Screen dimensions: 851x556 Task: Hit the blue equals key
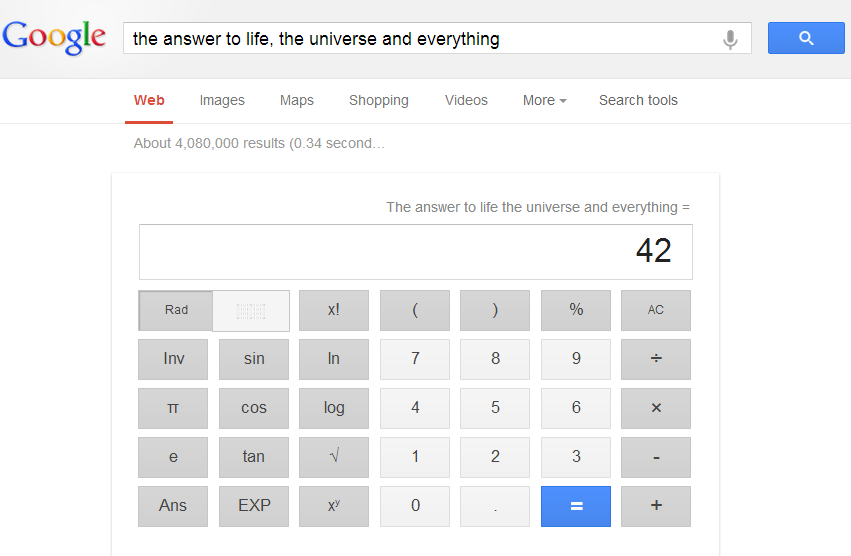click(x=576, y=506)
